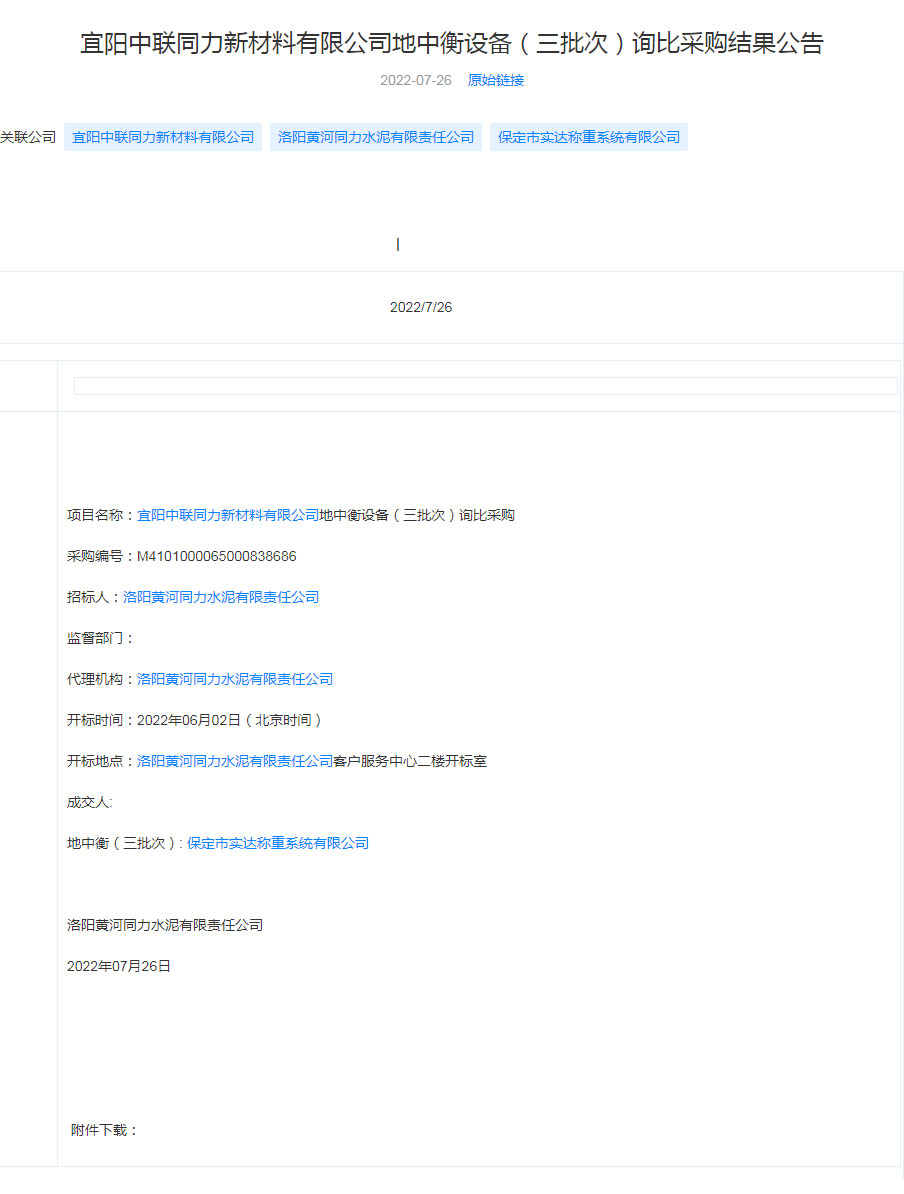Click the 附件下载 label
904x1194 pixels.
pos(105,1130)
